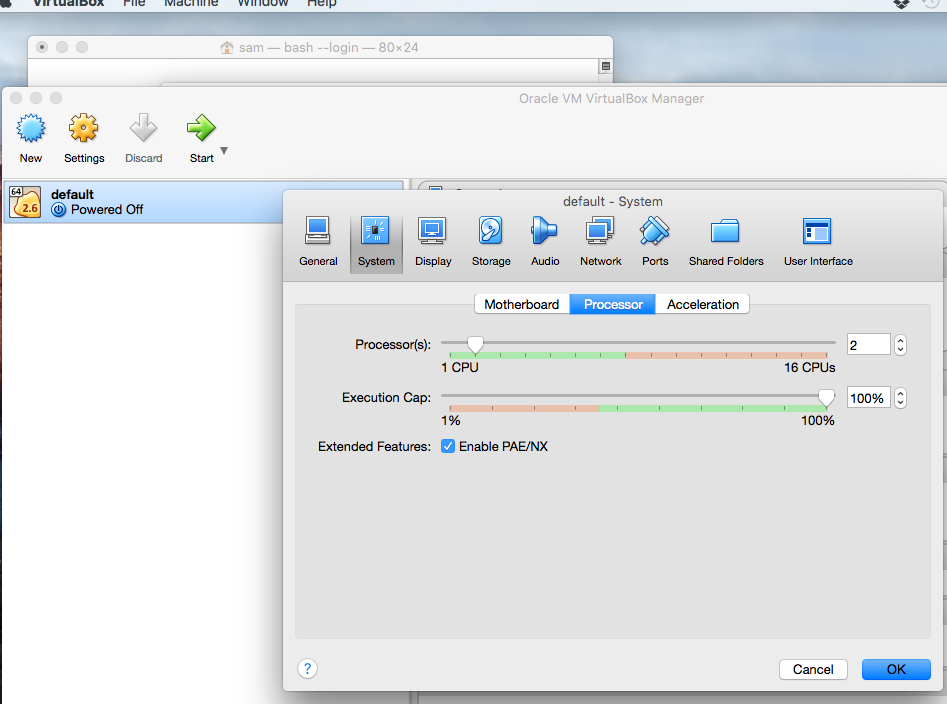
Task: Click the 'default - System' dialog title
Action: [x=612, y=201]
